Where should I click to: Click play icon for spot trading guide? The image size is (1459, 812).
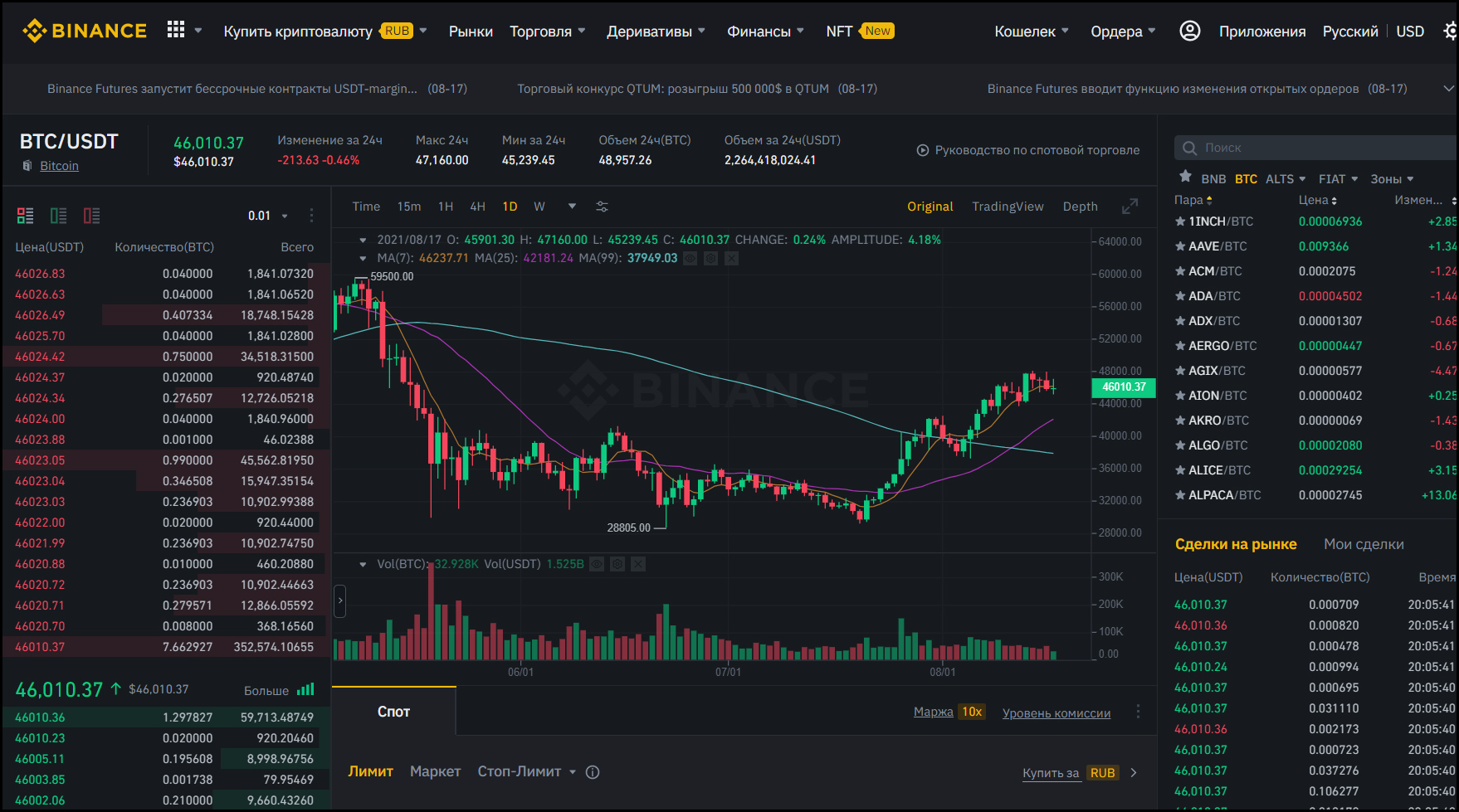(922, 150)
